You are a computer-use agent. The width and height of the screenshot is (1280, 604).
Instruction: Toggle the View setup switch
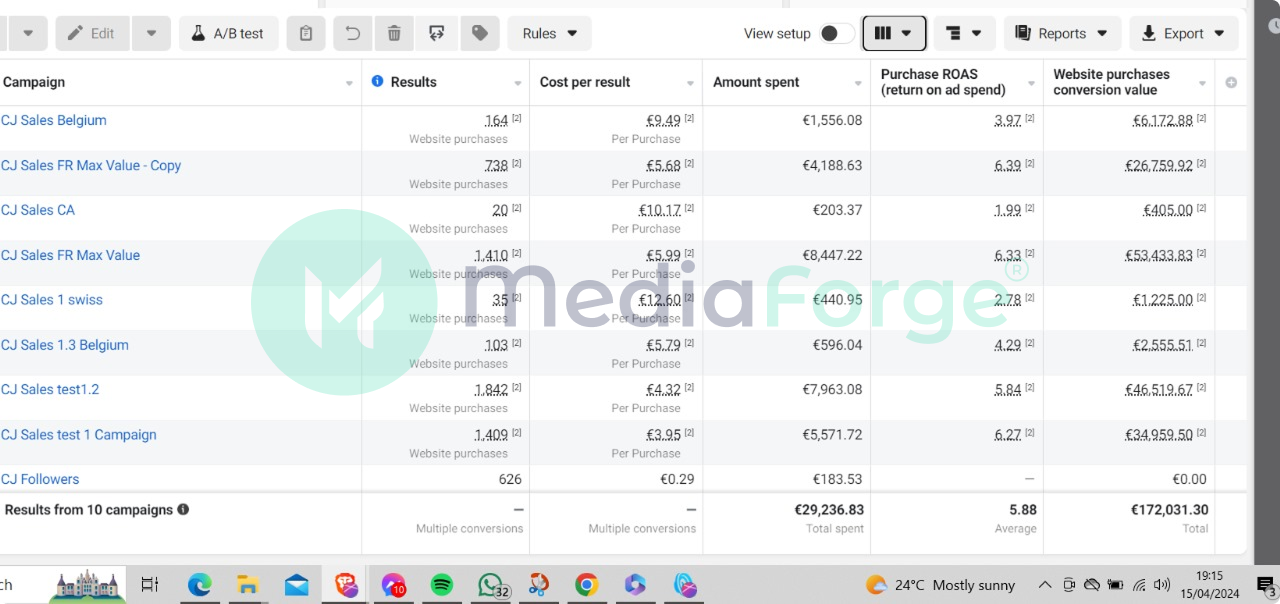[x=836, y=33]
